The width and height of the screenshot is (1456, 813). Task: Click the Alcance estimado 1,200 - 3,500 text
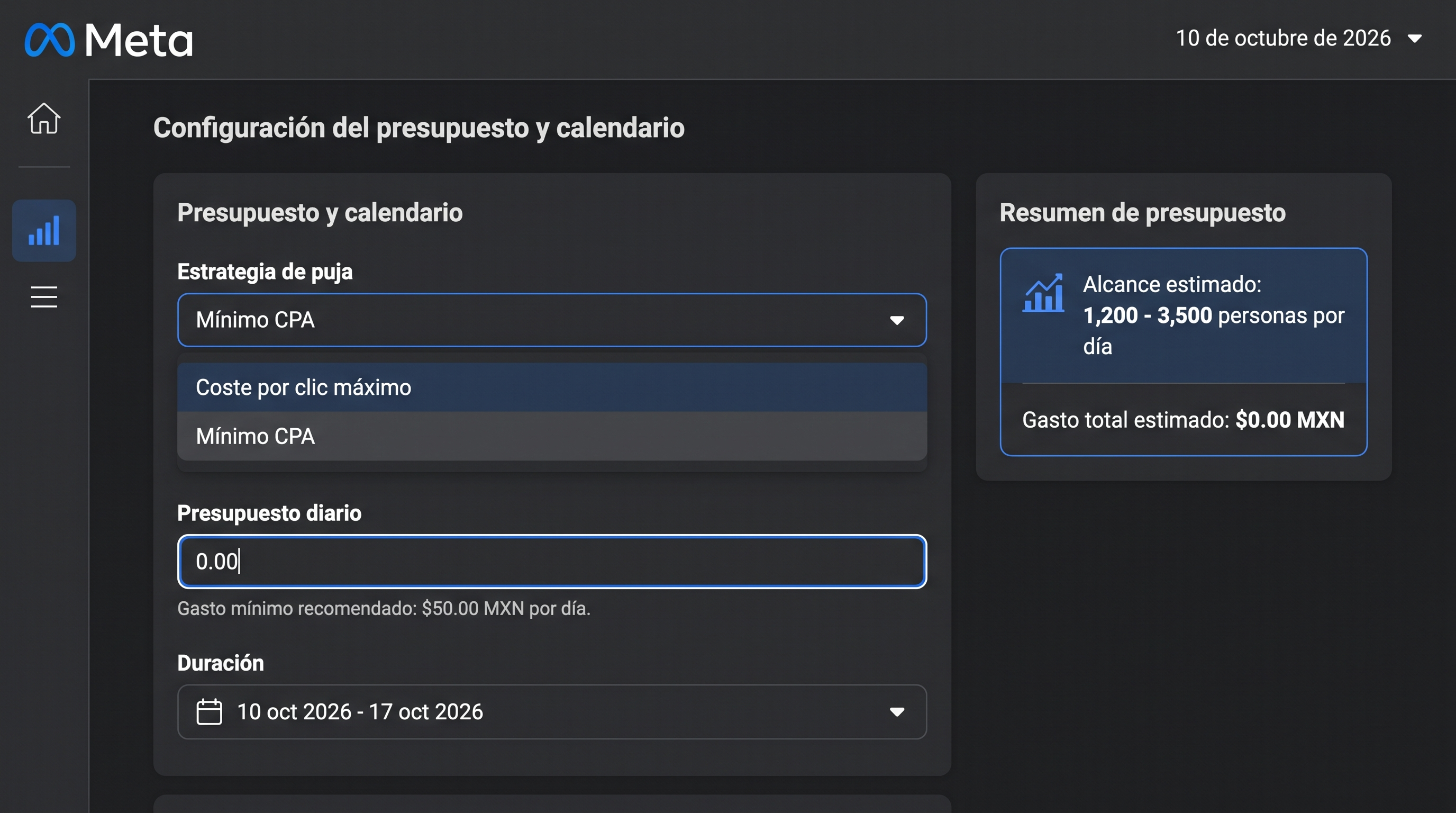tap(1214, 315)
